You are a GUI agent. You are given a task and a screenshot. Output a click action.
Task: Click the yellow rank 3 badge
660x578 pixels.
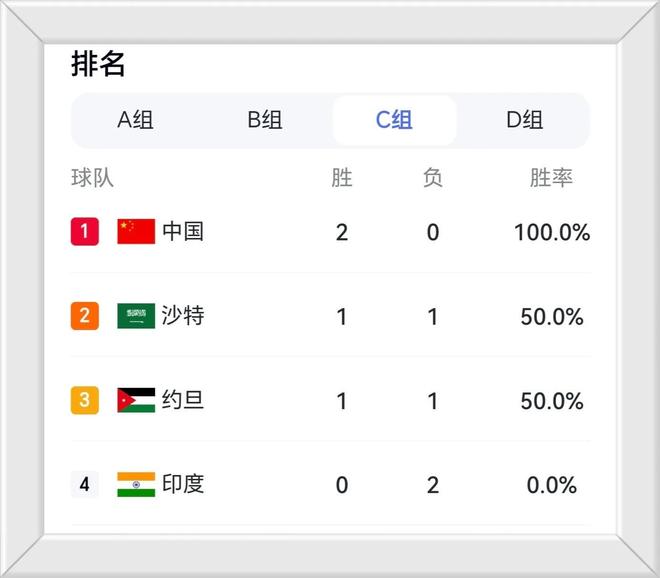(x=85, y=400)
